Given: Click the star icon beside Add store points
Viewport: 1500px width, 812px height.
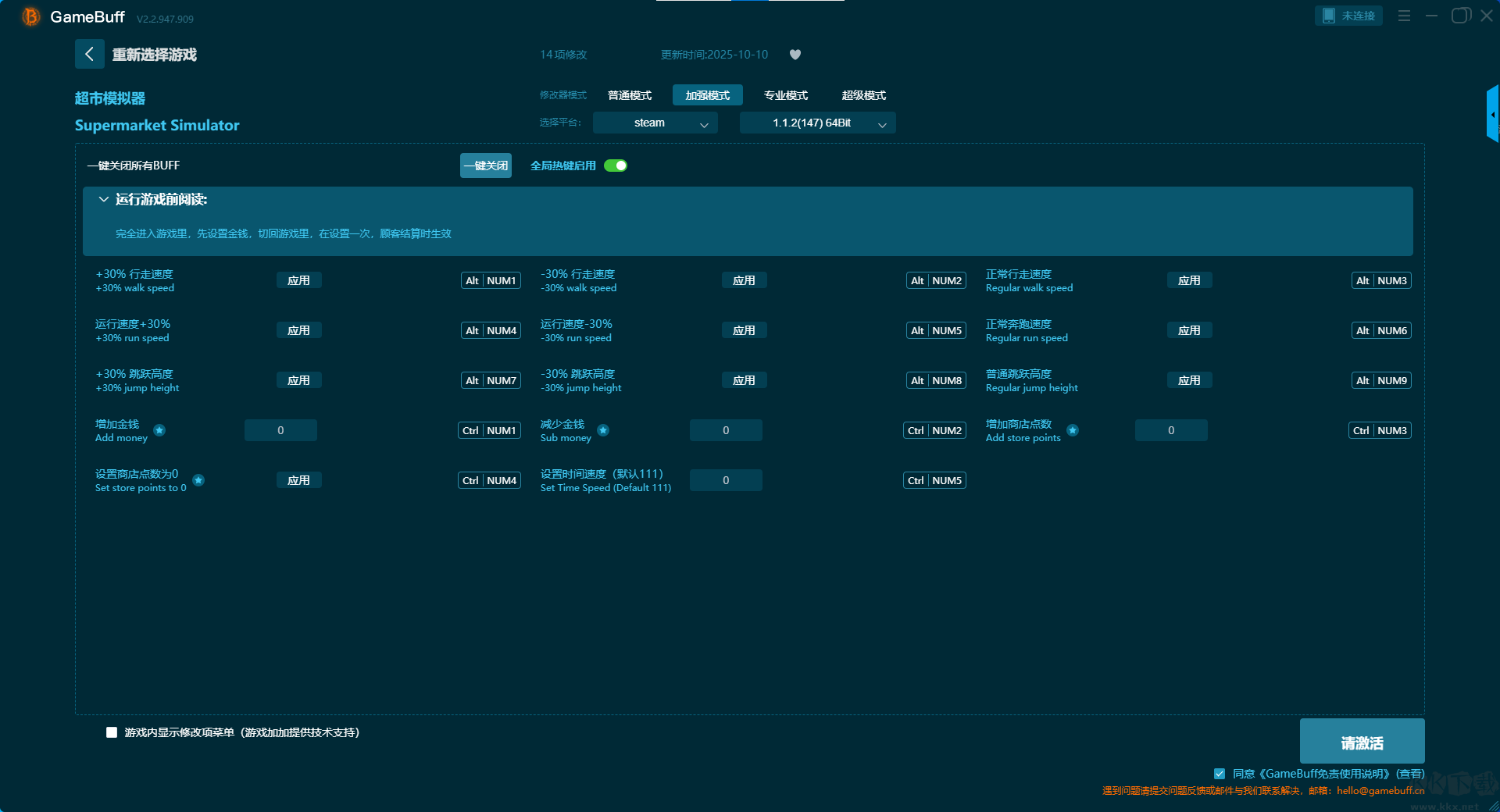Looking at the screenshot, I should click(x=1073, y=430).
